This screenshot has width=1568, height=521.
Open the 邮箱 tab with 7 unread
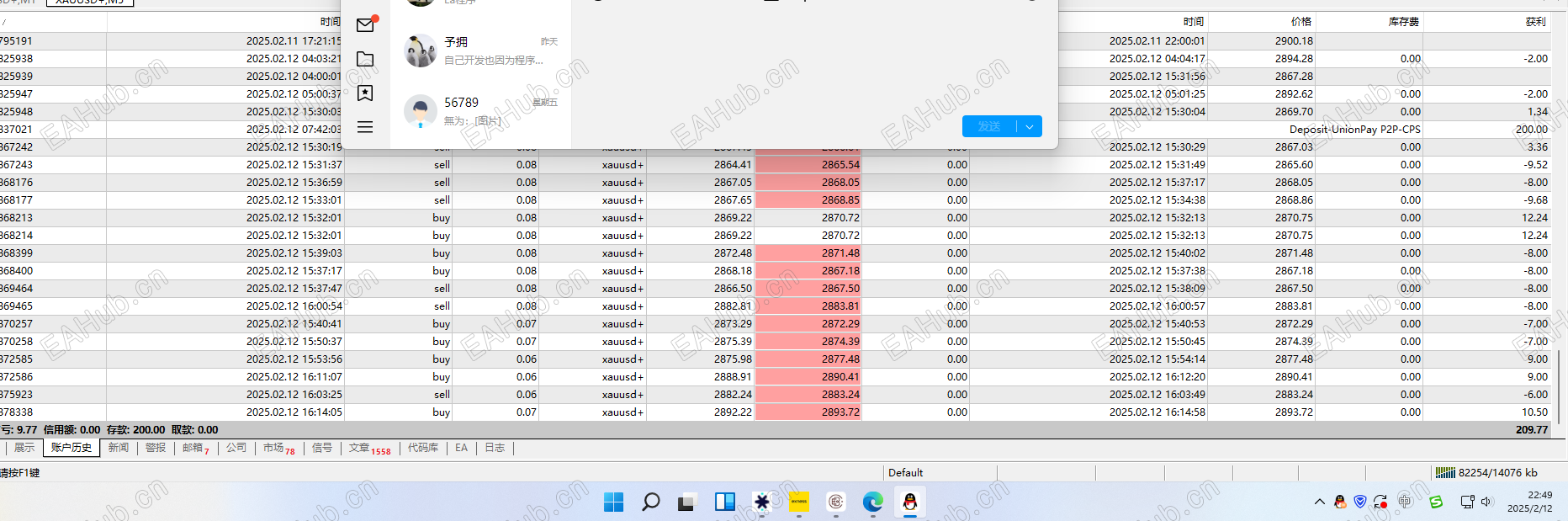pyautogui.click(x=196, y=448)
